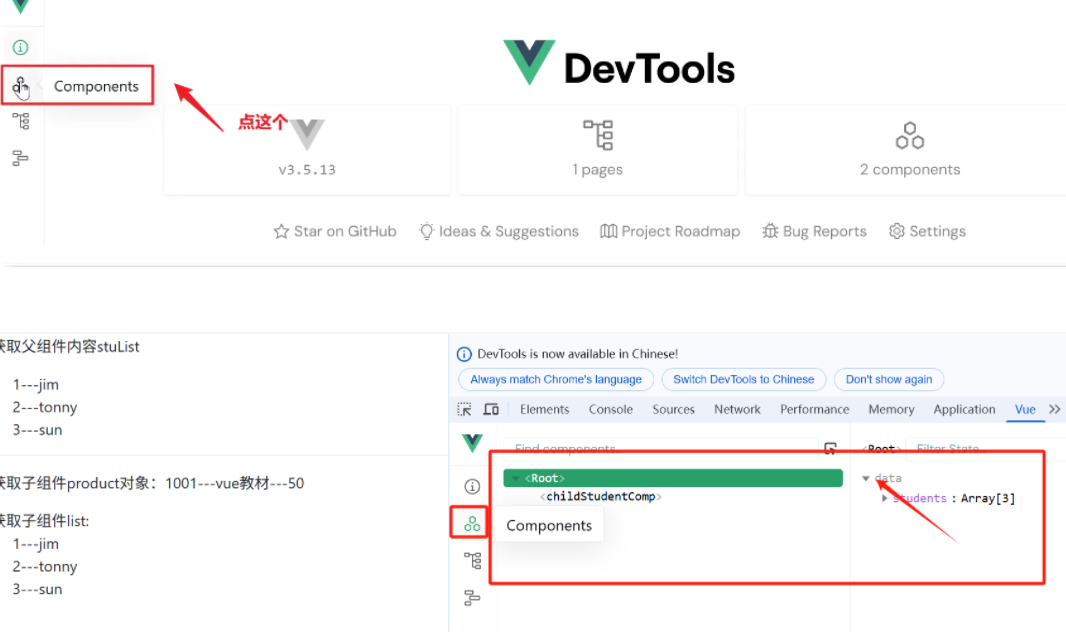Click info icon in the language banner
The image size is (1066, 633).
(464, 354)
